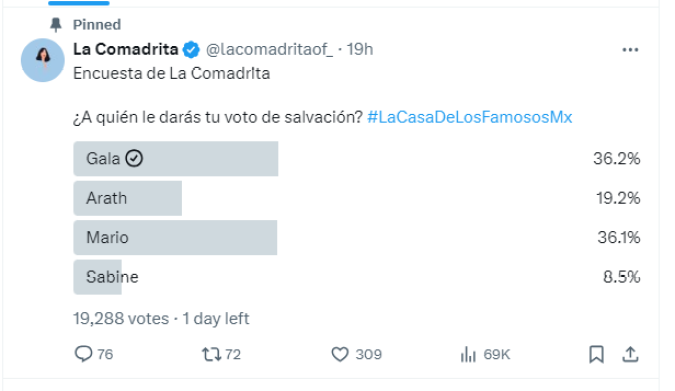
Task: Open the #LaCasaDeLosFamososMx hashtag
Action: [x=470, y=117]
